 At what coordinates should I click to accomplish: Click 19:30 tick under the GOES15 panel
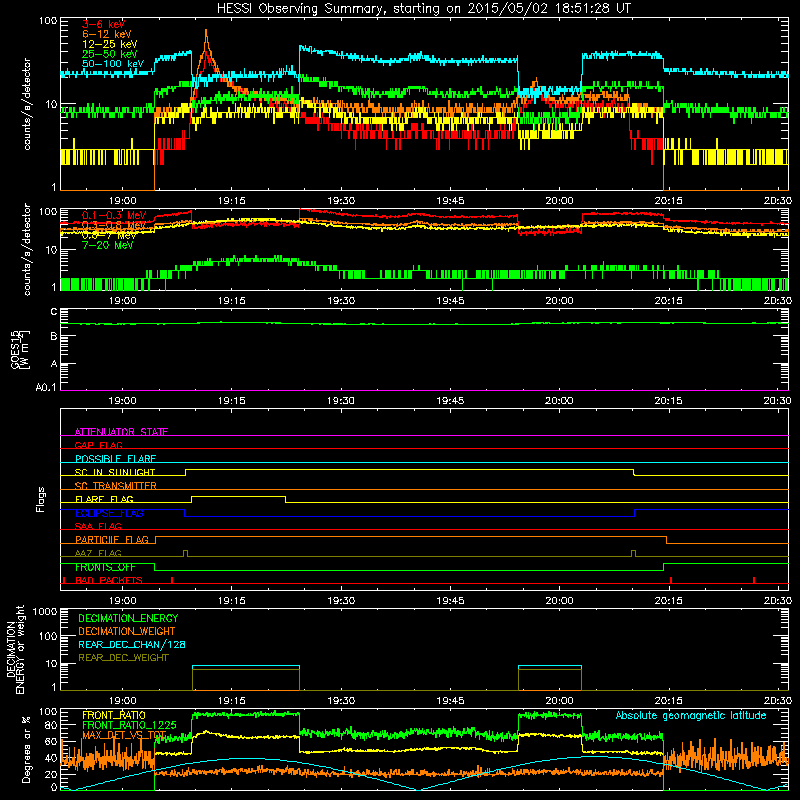341,401
